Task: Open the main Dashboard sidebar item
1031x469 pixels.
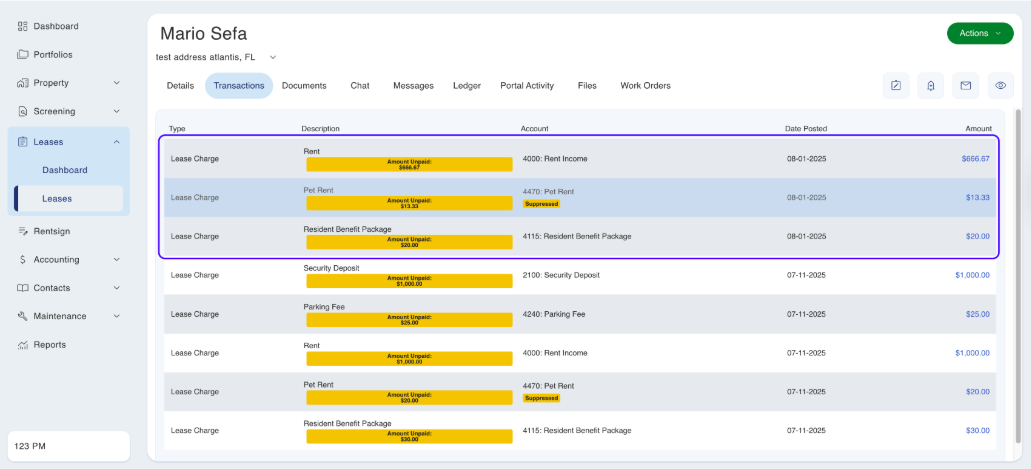Action: (x=55, y=26)
